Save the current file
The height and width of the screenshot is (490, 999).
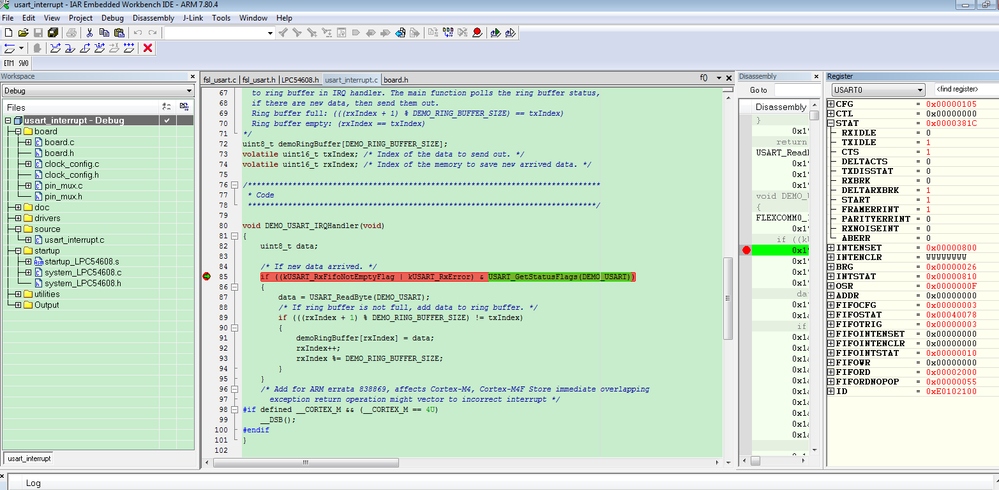coord(38,32)
